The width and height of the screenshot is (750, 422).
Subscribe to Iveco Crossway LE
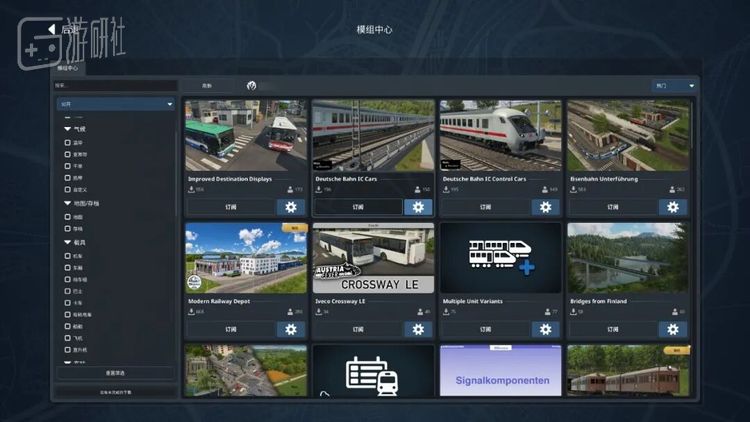(x=358, y=329)
